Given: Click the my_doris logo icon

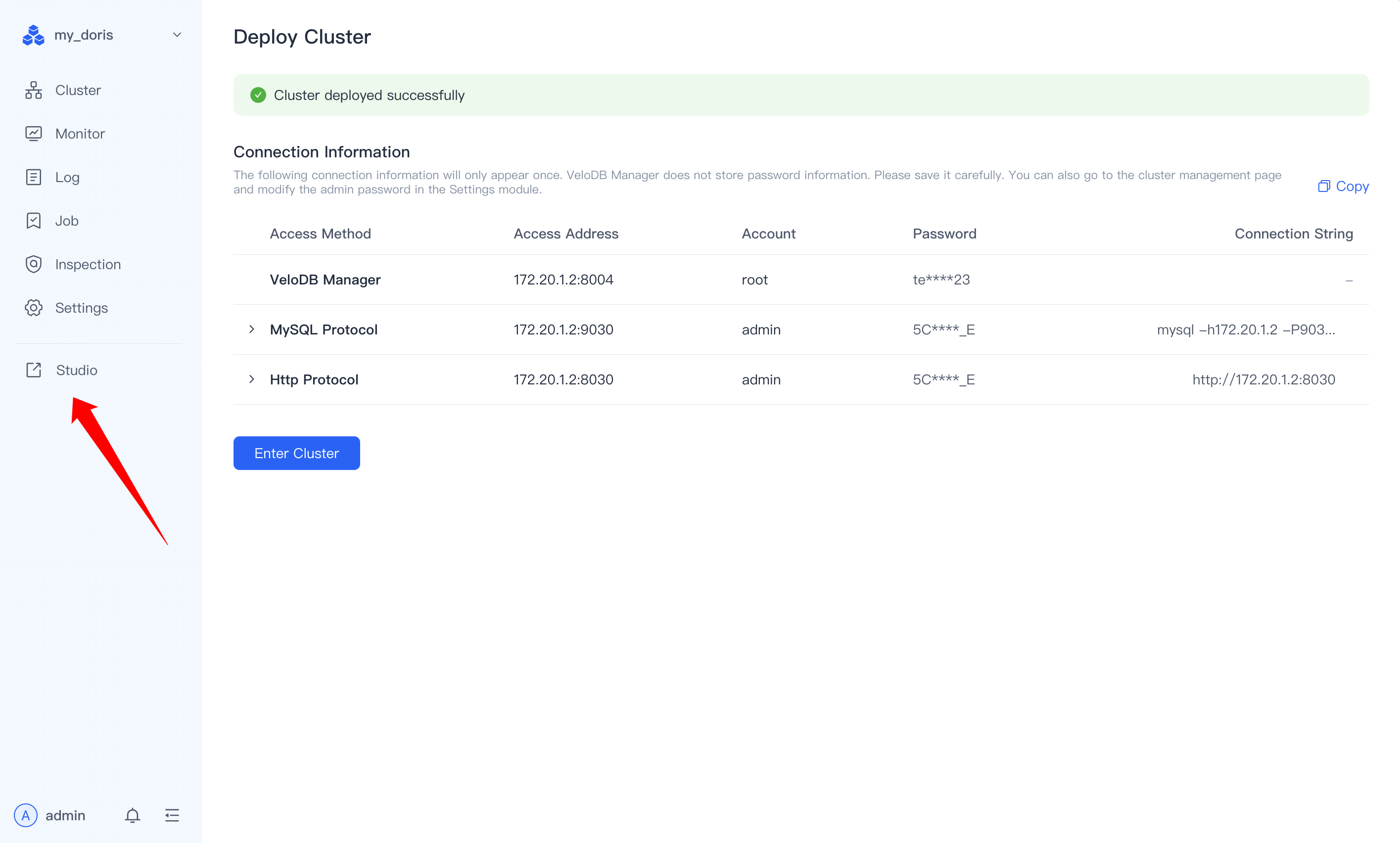Looking at the screenshot, I should tap(33, 35).
